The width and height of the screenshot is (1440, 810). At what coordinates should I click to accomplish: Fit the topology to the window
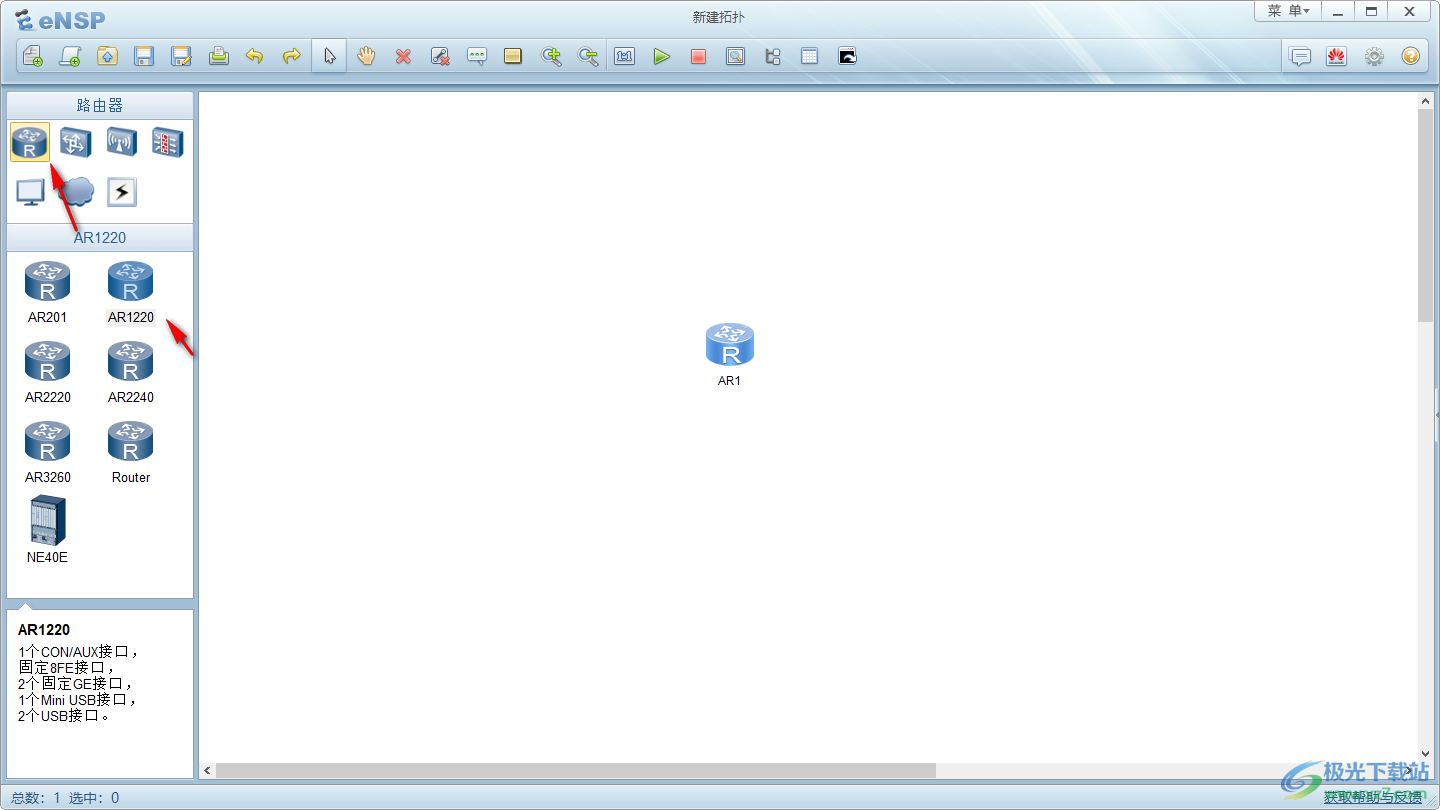(x=625, y=57)
